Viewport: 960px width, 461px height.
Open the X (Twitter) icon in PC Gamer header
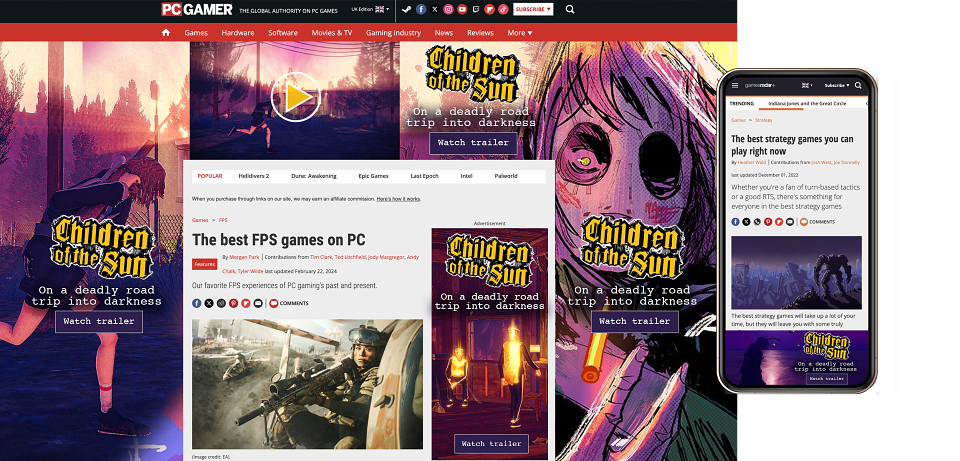tap(435, 9)
